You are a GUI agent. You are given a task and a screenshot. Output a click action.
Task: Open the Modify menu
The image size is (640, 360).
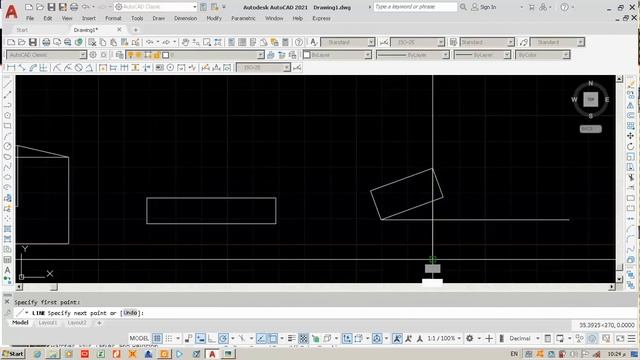(214, 18)
